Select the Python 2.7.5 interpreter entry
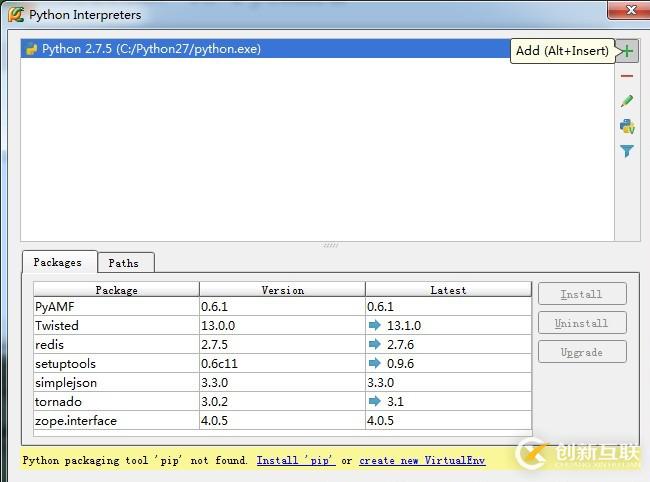The height and width of the screenshot is (482, 650). tap(150, 49)
